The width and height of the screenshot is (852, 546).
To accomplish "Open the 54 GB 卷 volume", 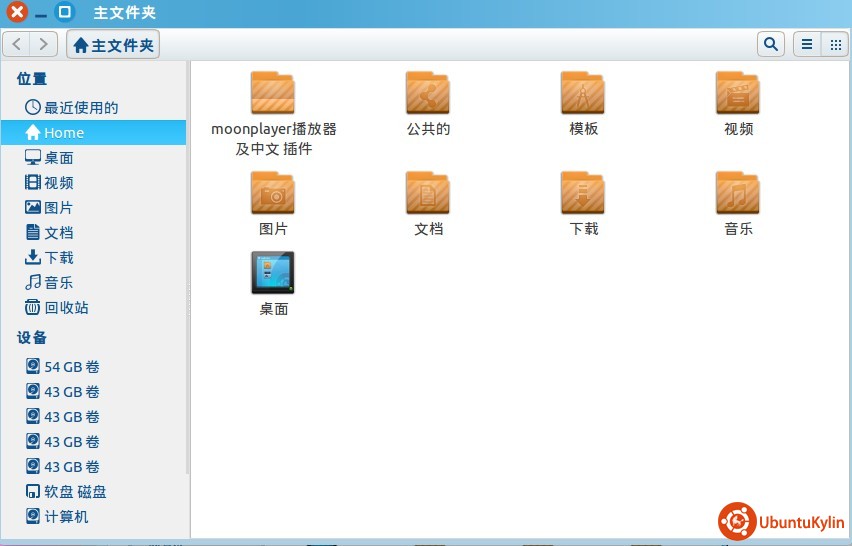I will (x=71, y=367).
